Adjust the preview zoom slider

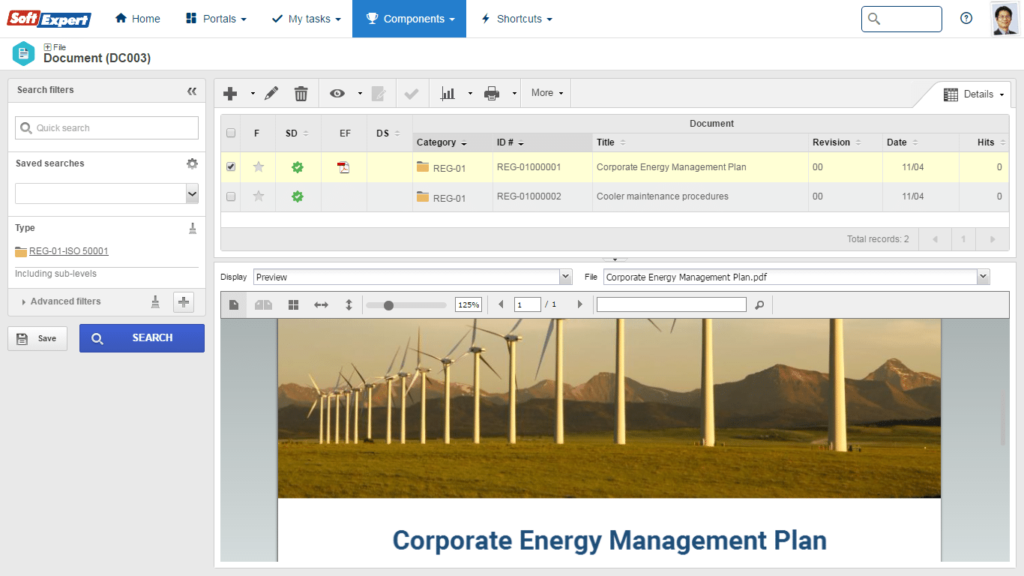click(389, 305)
